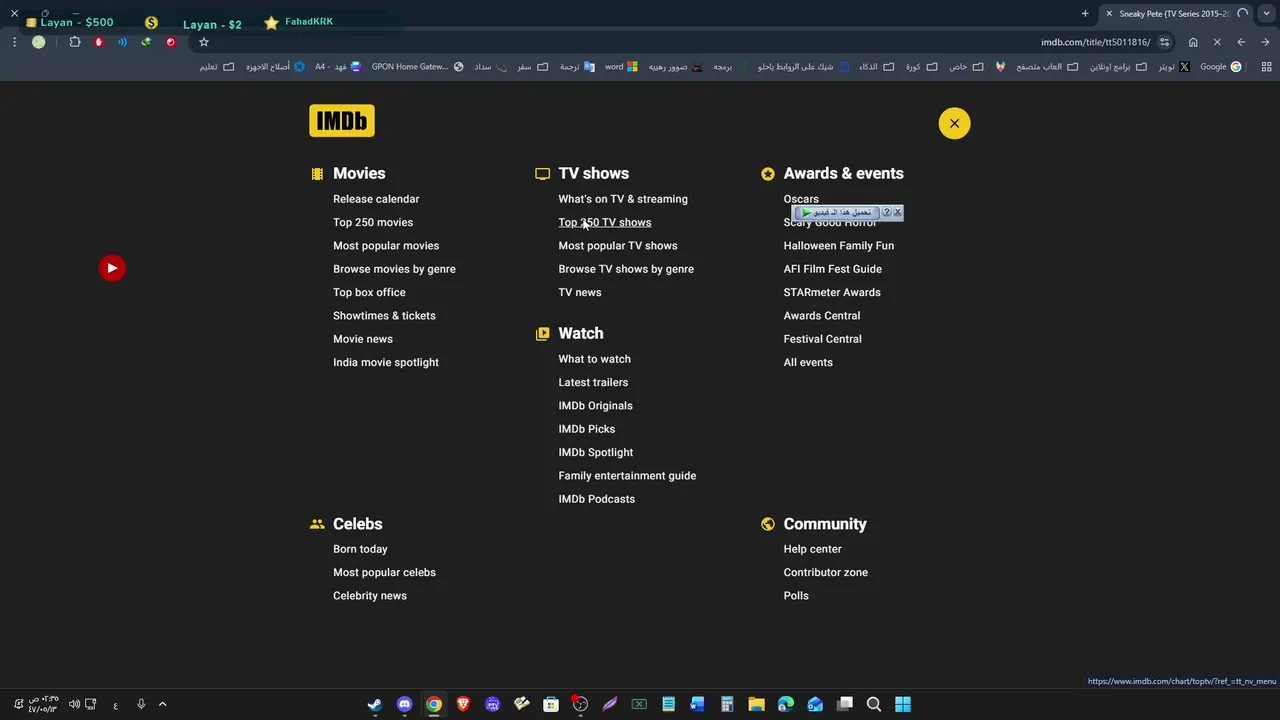1280x720 pixels.
Task: Expand the system tray hidden icons chevron
Action: pos(162,704)
